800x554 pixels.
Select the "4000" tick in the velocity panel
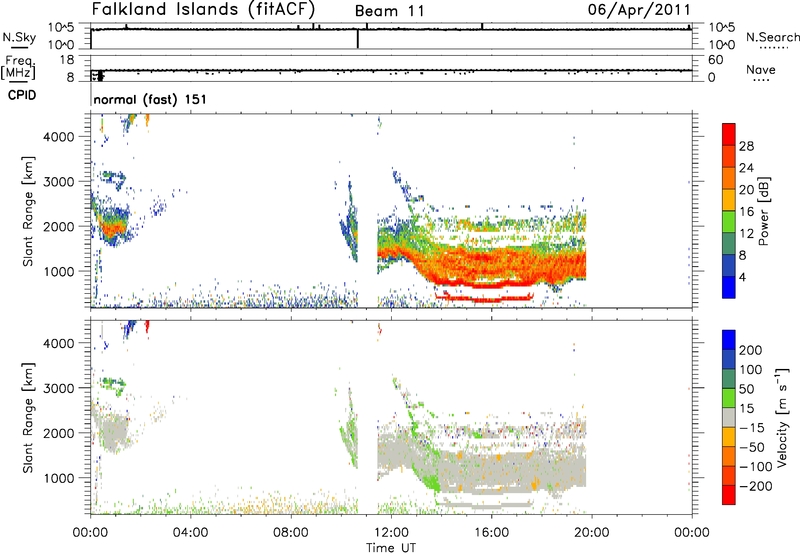point(59,343)
